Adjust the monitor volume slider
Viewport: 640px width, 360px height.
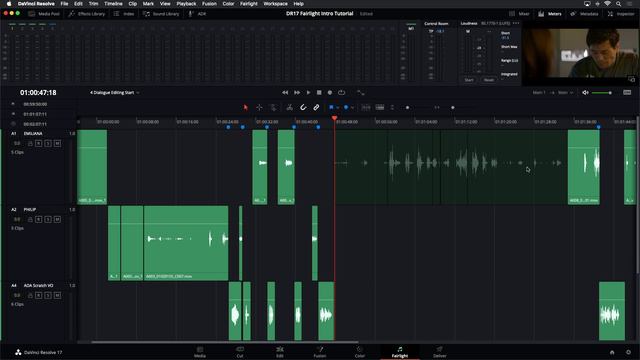602,93
